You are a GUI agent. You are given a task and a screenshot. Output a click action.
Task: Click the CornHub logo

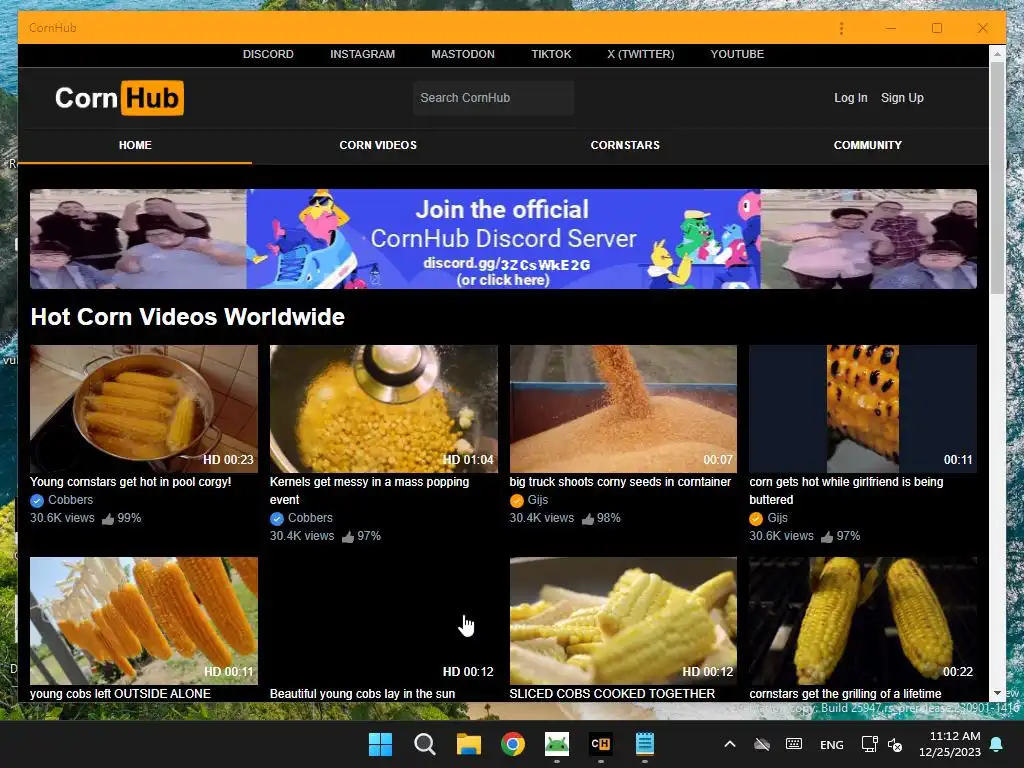click(x=120, y=98)
